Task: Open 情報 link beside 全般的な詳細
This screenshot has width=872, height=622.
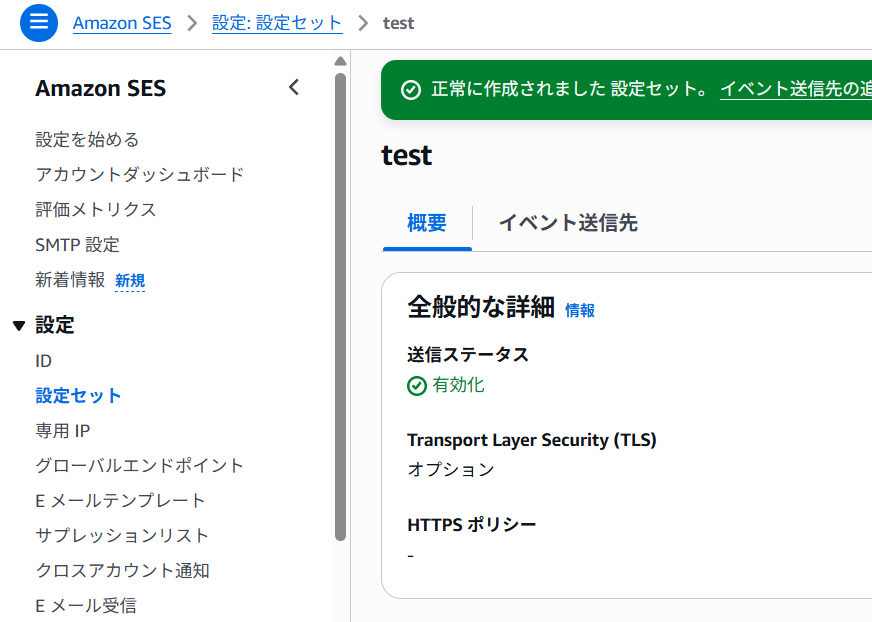Action: [x=580, y=310]
